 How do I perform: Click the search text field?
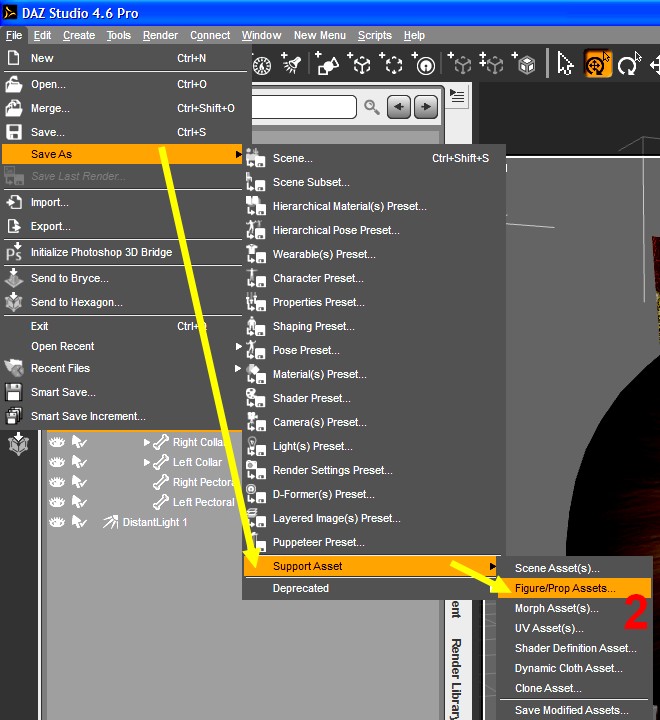pyautogui.click(x=304, y=107)
